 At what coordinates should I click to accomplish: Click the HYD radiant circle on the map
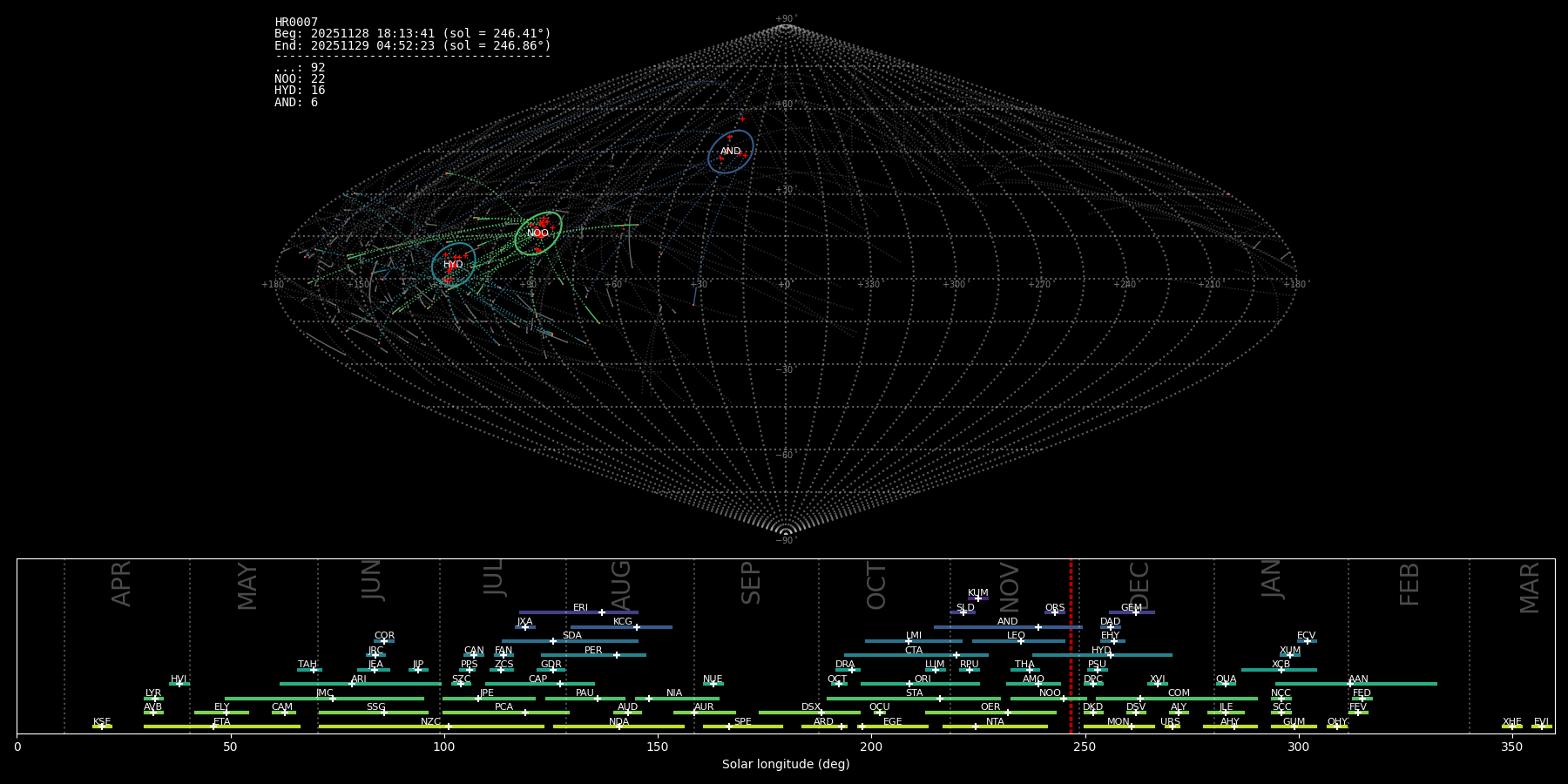[x=453, y=265]
